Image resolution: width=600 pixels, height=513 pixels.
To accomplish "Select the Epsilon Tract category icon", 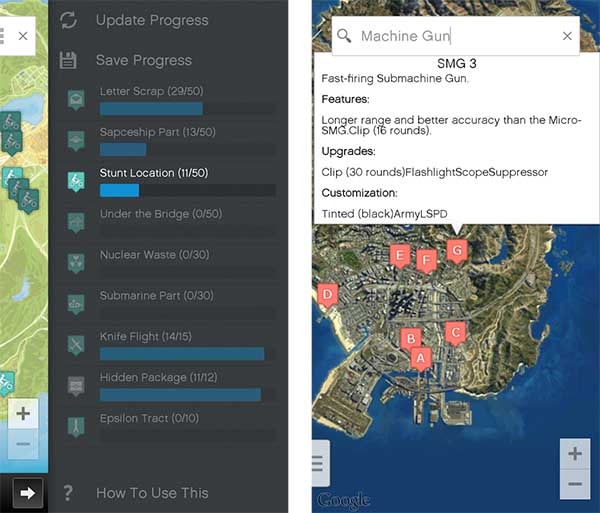I will pyautogui.click(x=76, y=426).
